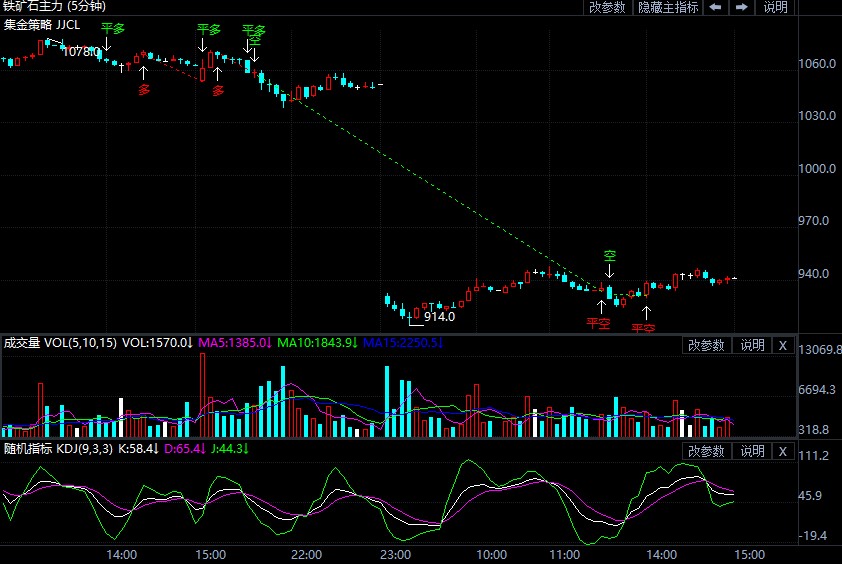Close the 随机指标 KDJ panel with X
This screenshot has height=564, width=842.
(x=783, y=452)
